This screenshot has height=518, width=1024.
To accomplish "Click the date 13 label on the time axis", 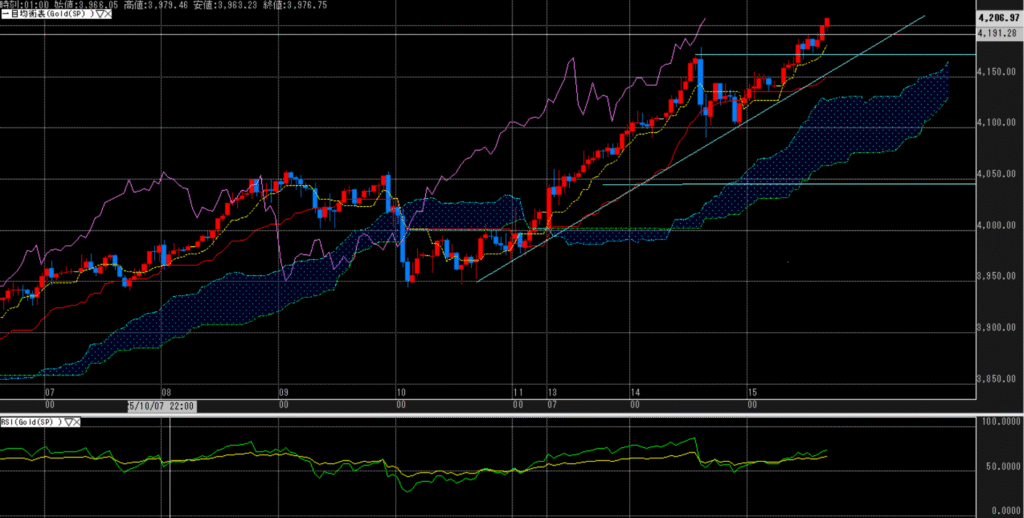I will tap(549, 395).
